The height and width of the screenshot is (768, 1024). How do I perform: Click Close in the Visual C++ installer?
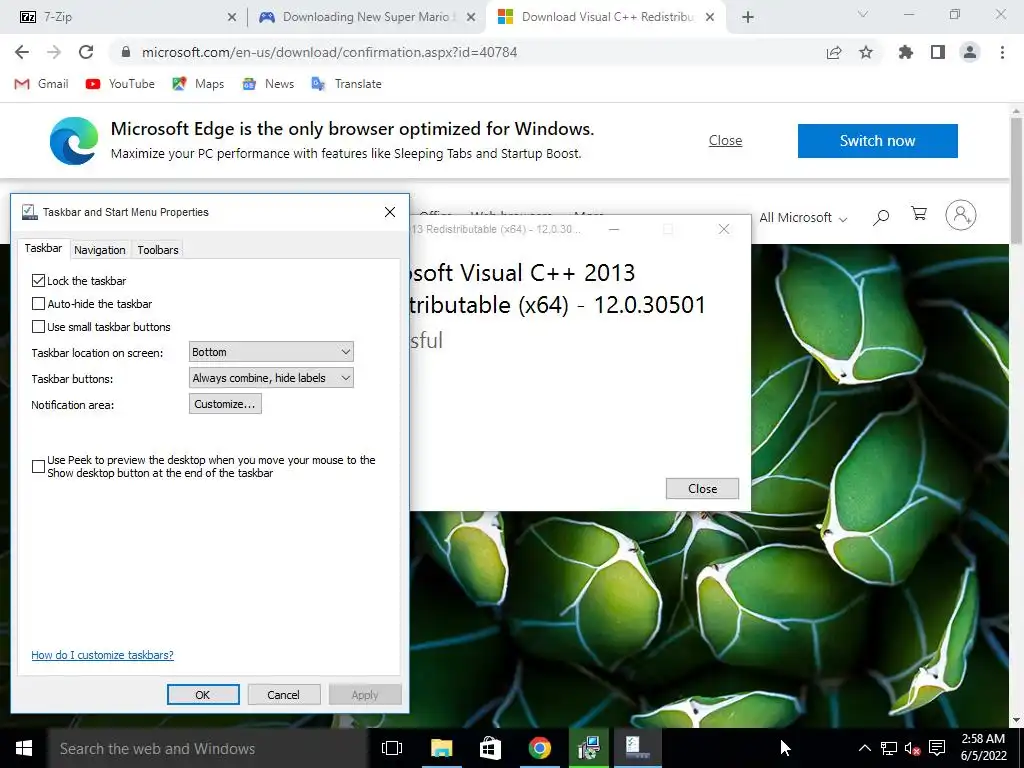[703, 488]
